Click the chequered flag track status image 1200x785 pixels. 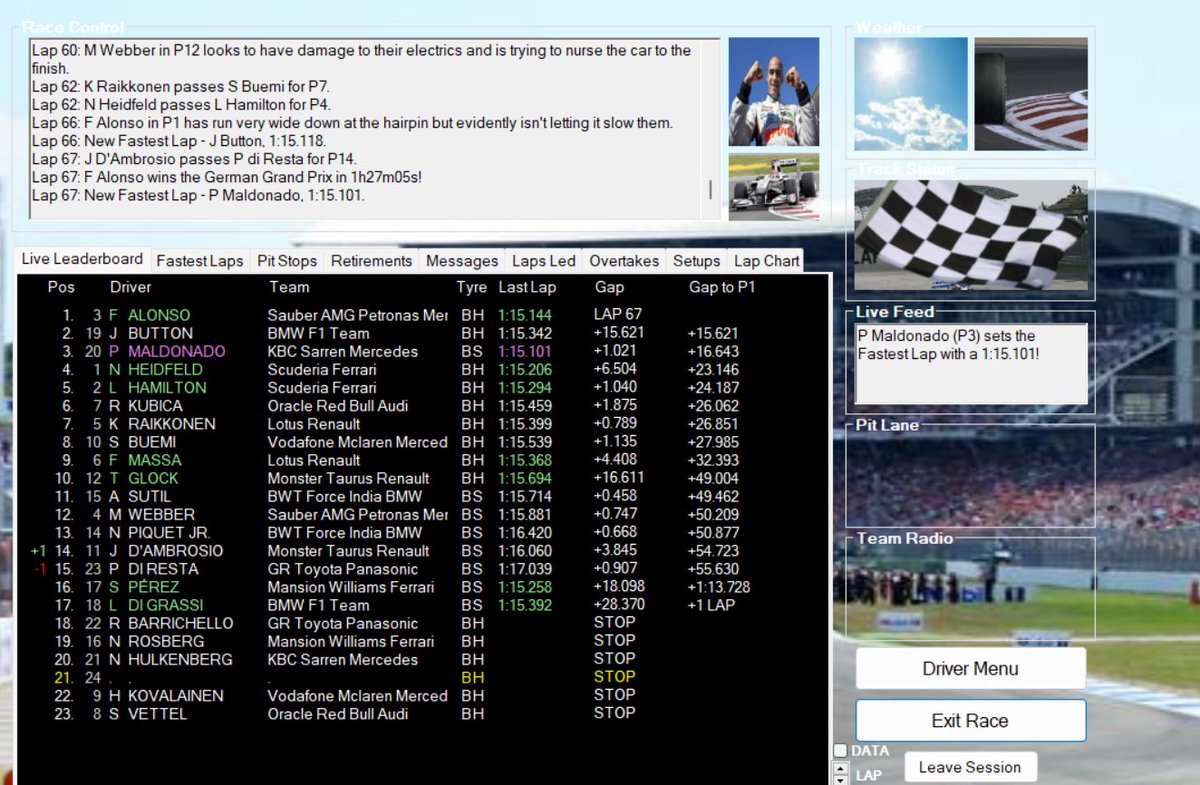pos(970,235)
